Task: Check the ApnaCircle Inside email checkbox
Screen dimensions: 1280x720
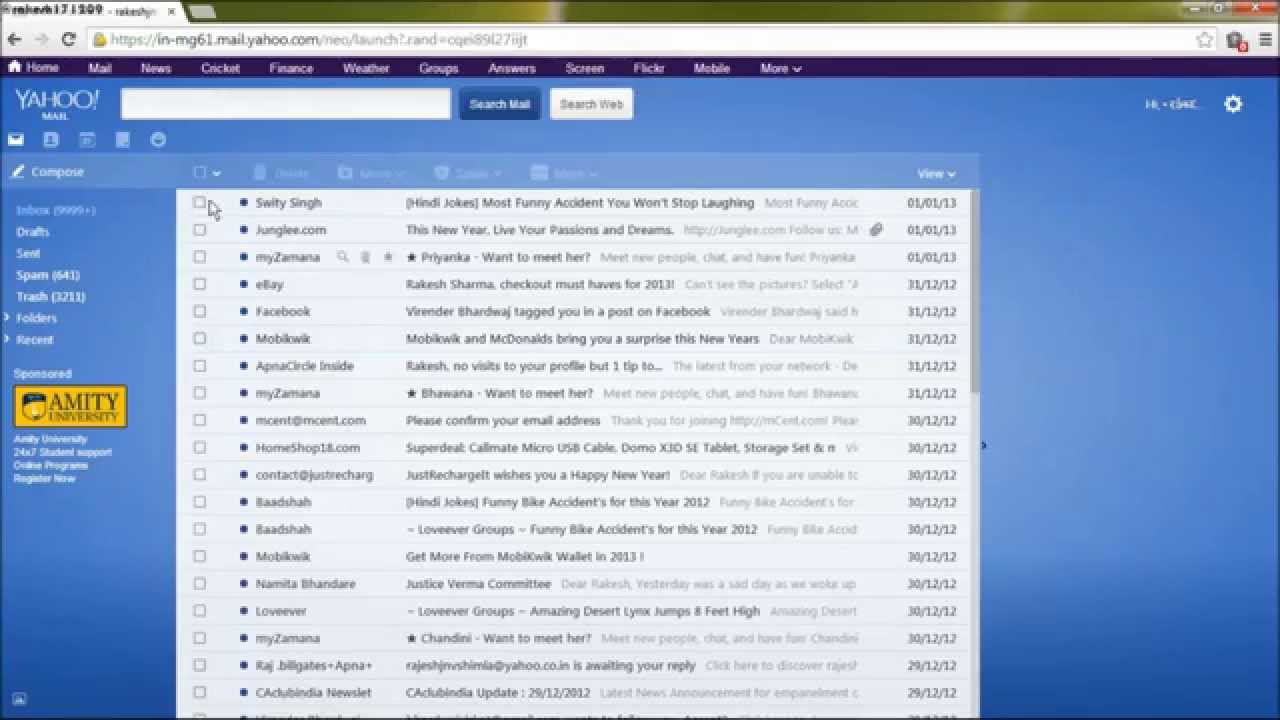Action: pyautogui.click(x=199, y=366)
